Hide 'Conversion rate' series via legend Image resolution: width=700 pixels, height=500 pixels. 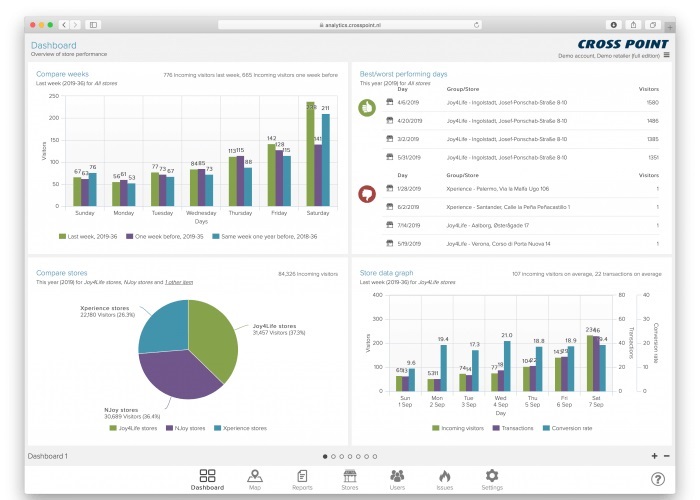click(x=568, y=428)
